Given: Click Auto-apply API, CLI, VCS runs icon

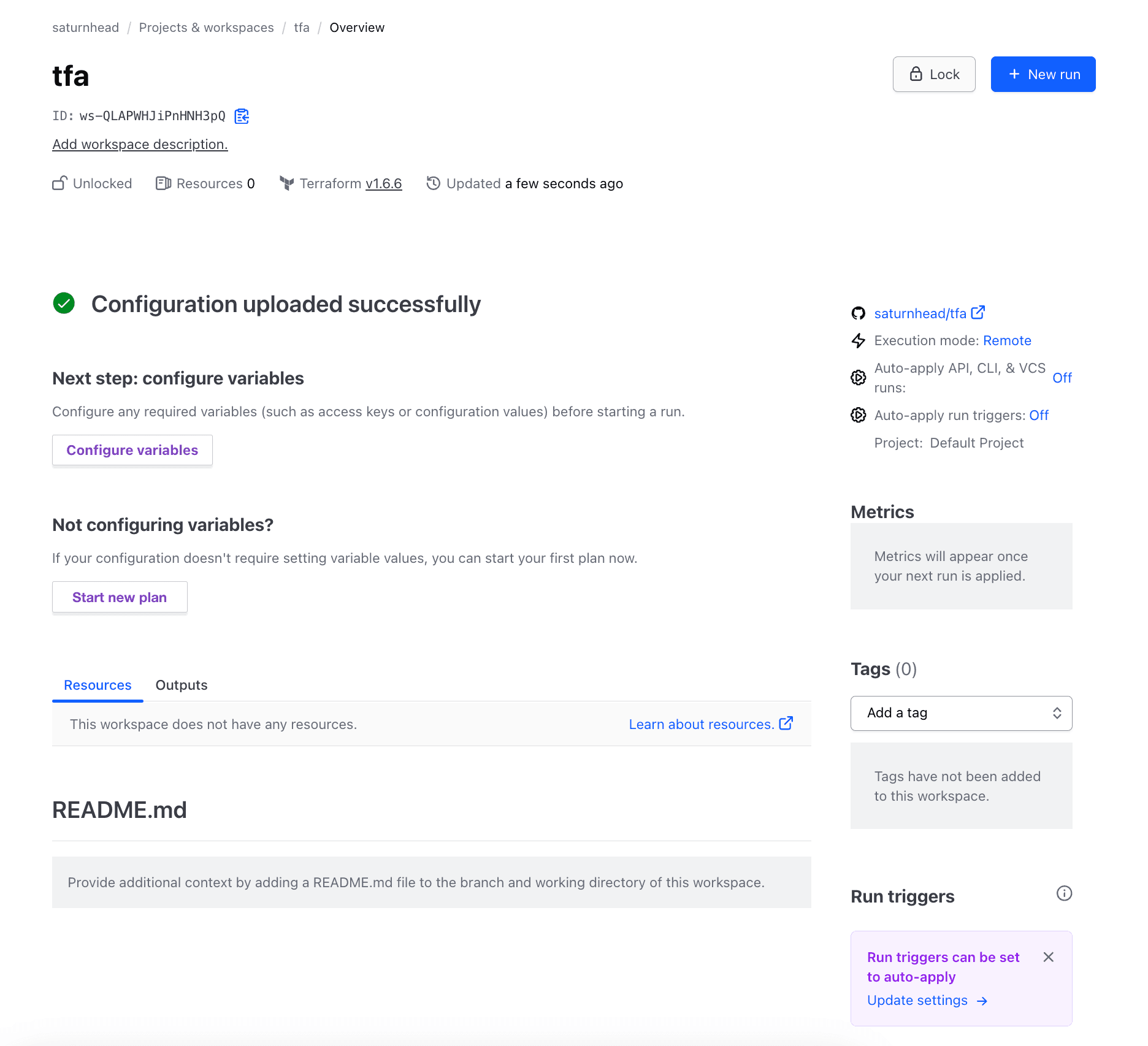Looking at the screenshot, I should tap(858, 378).
